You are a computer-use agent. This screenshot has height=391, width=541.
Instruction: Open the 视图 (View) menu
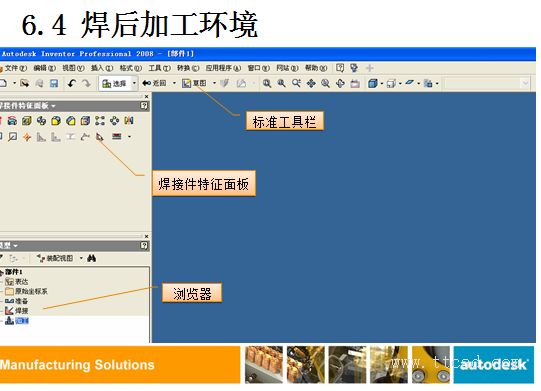click(x=73, y=68)
